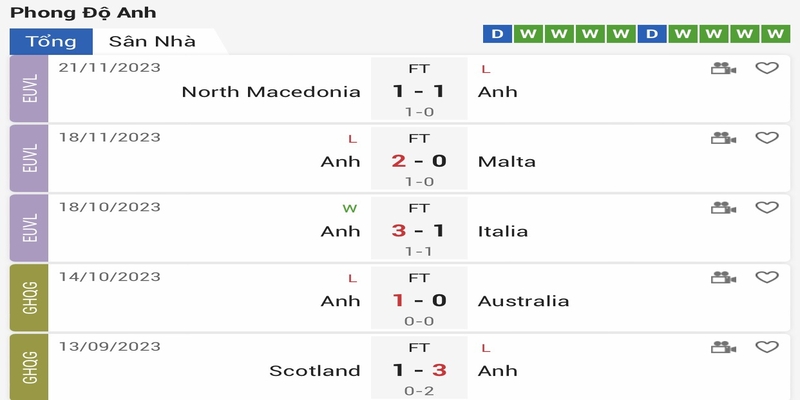This screenshot has width=800, height=400.
Task: Select first blue D form badge
Action: [497, 34]
